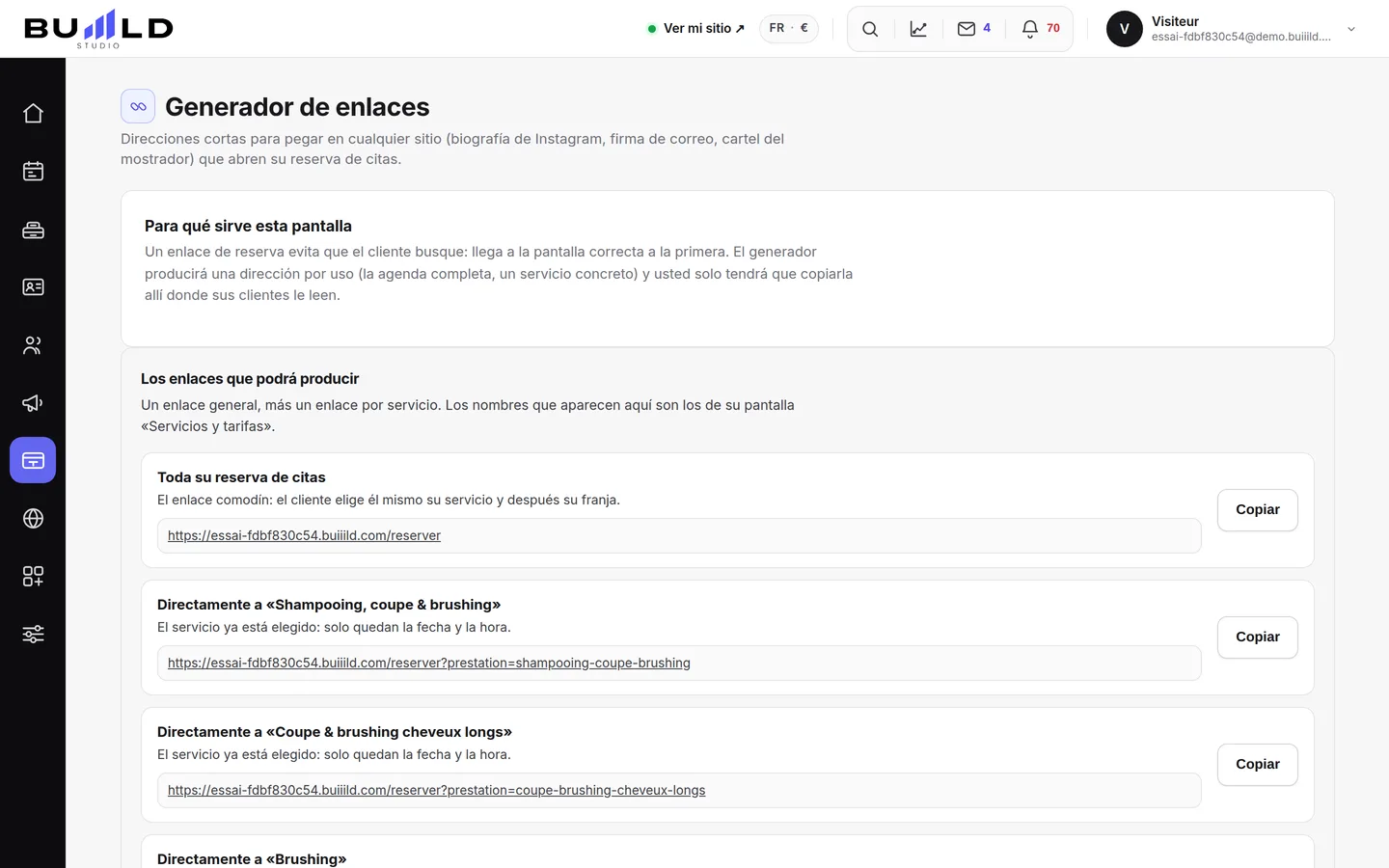Click the search magnifier icon
Image resolution: width=1389 pixels, height=868 pixels.
click(x=870, y=29)
